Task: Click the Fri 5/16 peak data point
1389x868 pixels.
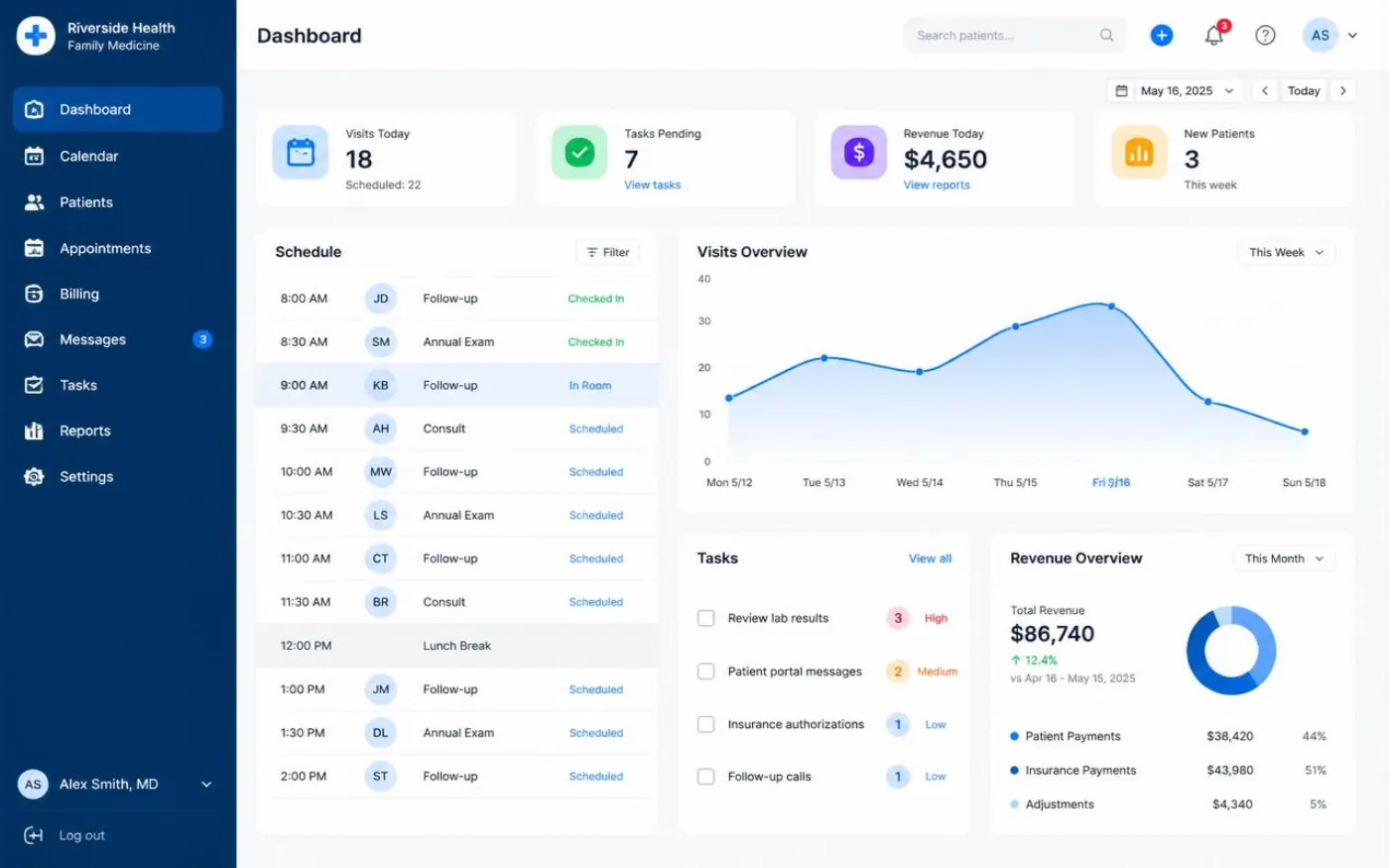Action: (1111, 307)
